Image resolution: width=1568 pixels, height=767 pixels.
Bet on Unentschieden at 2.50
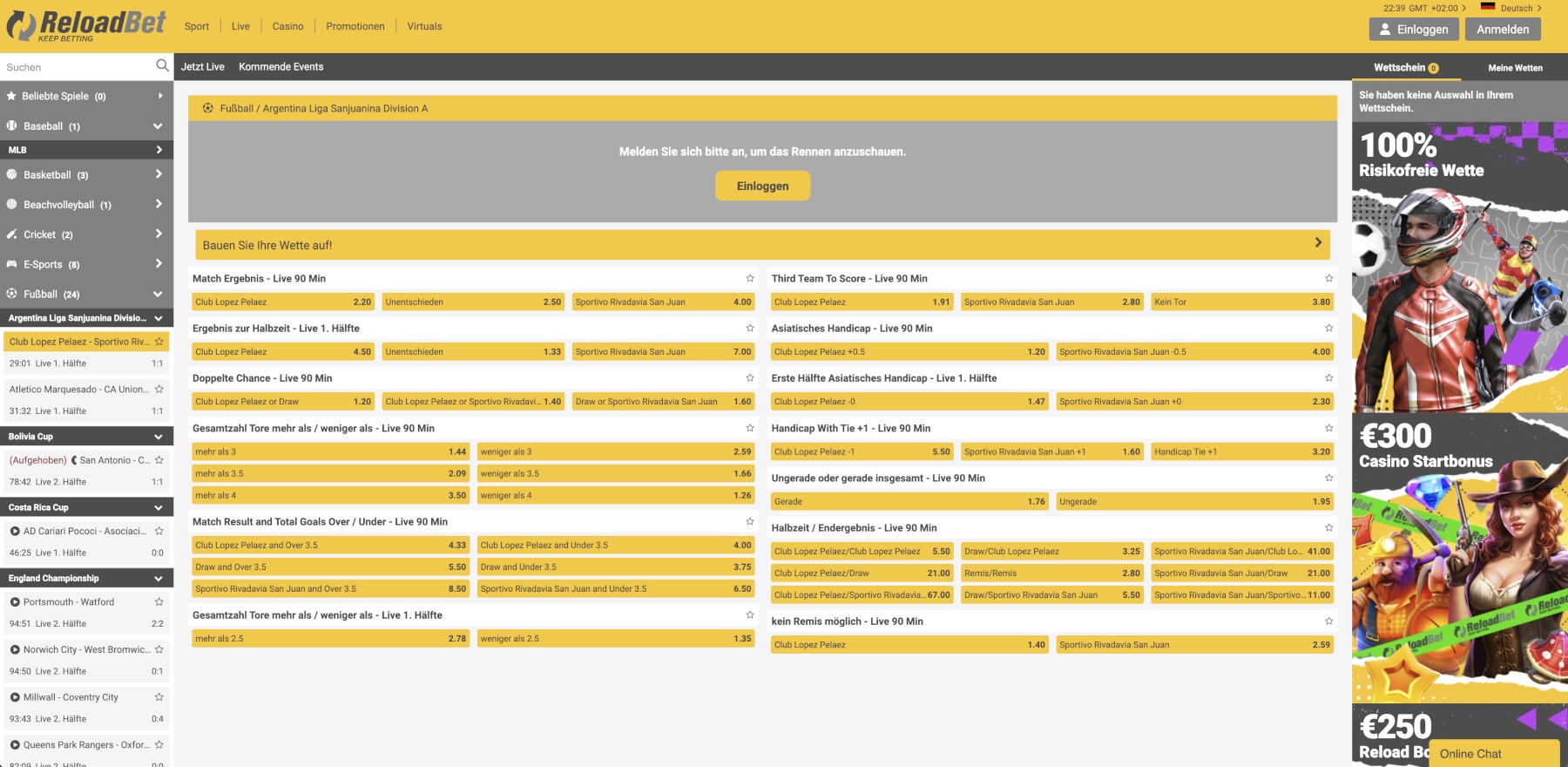pos(473,302)
